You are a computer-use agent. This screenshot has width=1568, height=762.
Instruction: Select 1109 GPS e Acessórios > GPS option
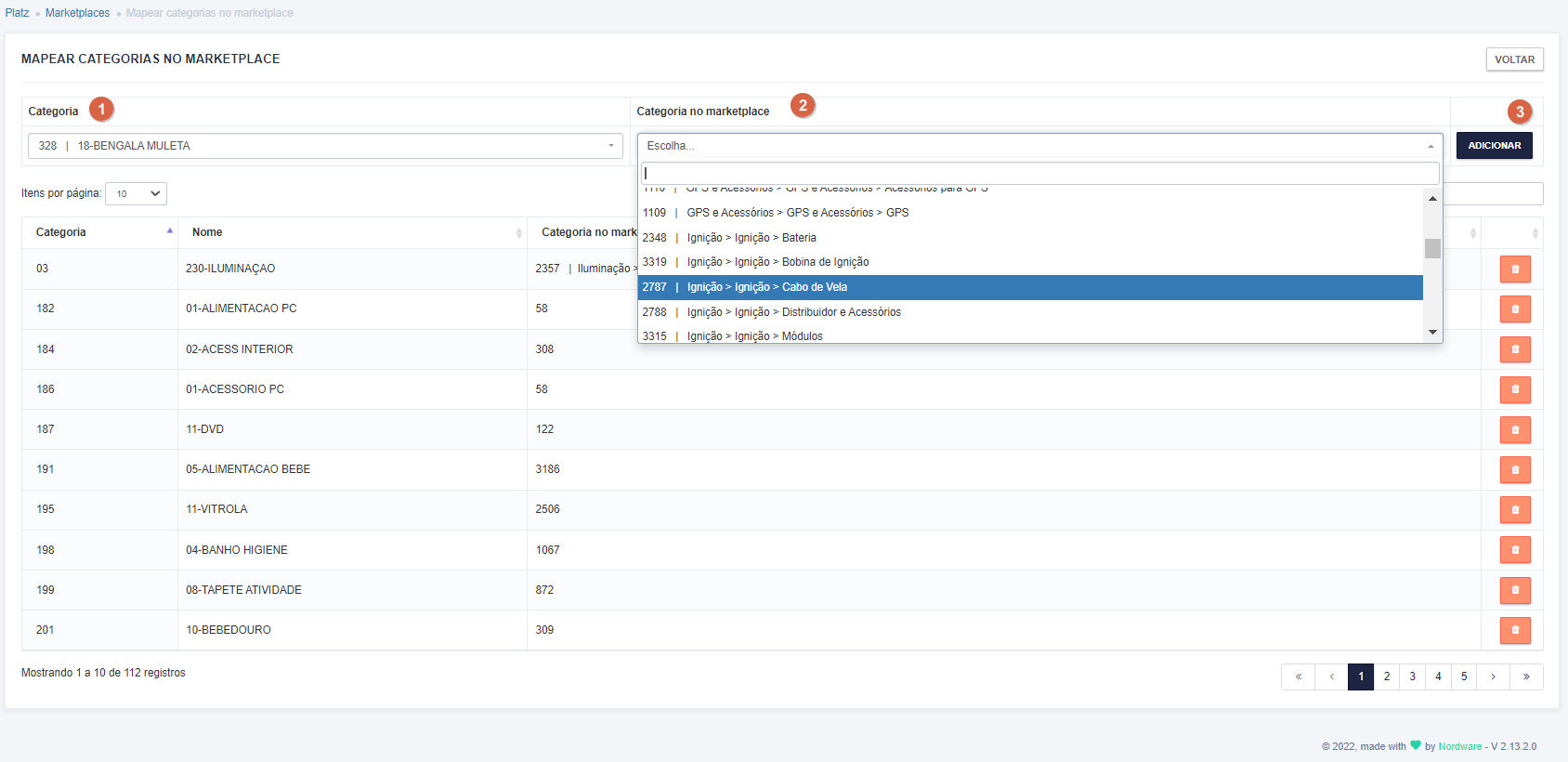tap(1030, 213)
